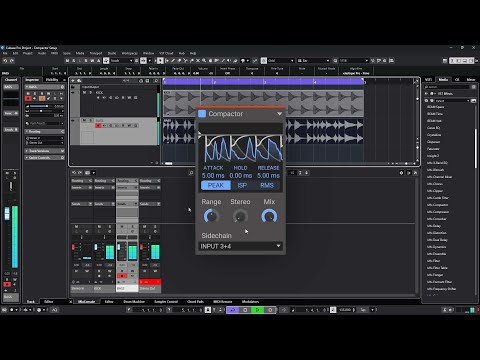Toggle the global Solo (S) state button
This screenshot has width=480, height=360.
[74, 61]
